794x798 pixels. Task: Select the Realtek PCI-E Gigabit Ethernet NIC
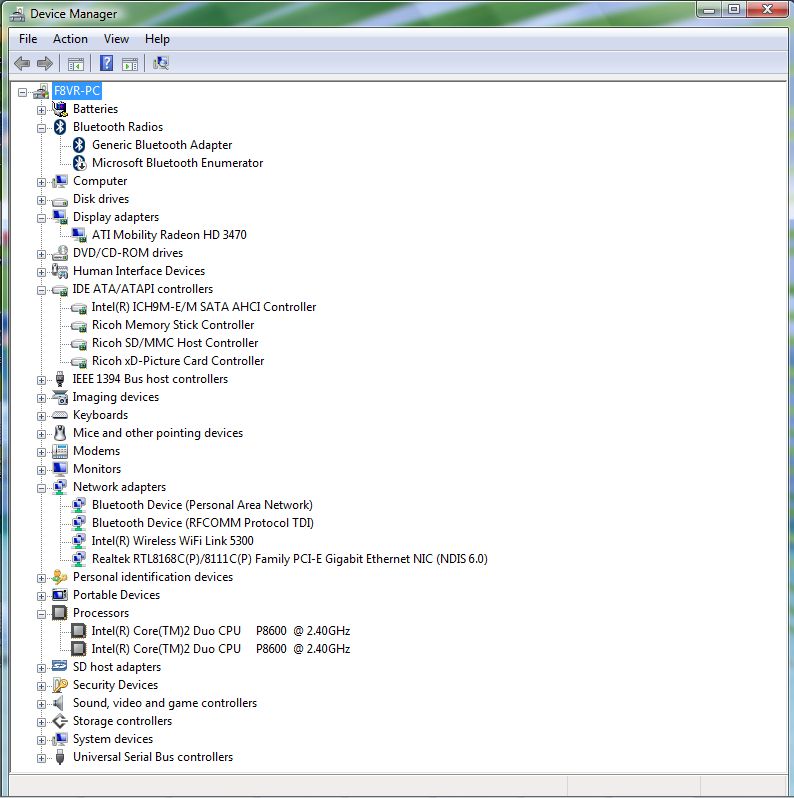click(289, 559)
